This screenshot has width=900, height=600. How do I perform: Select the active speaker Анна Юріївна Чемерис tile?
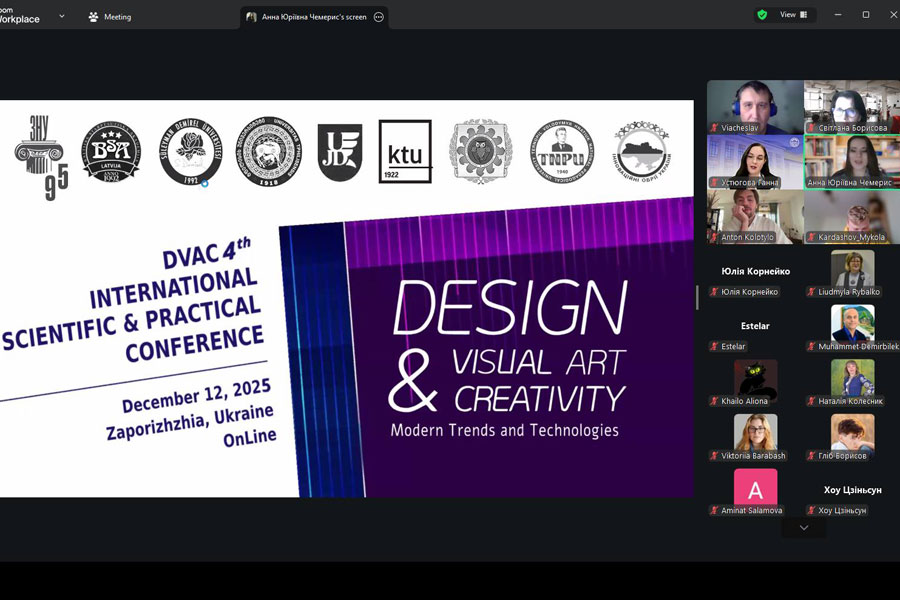coord(851,160)
